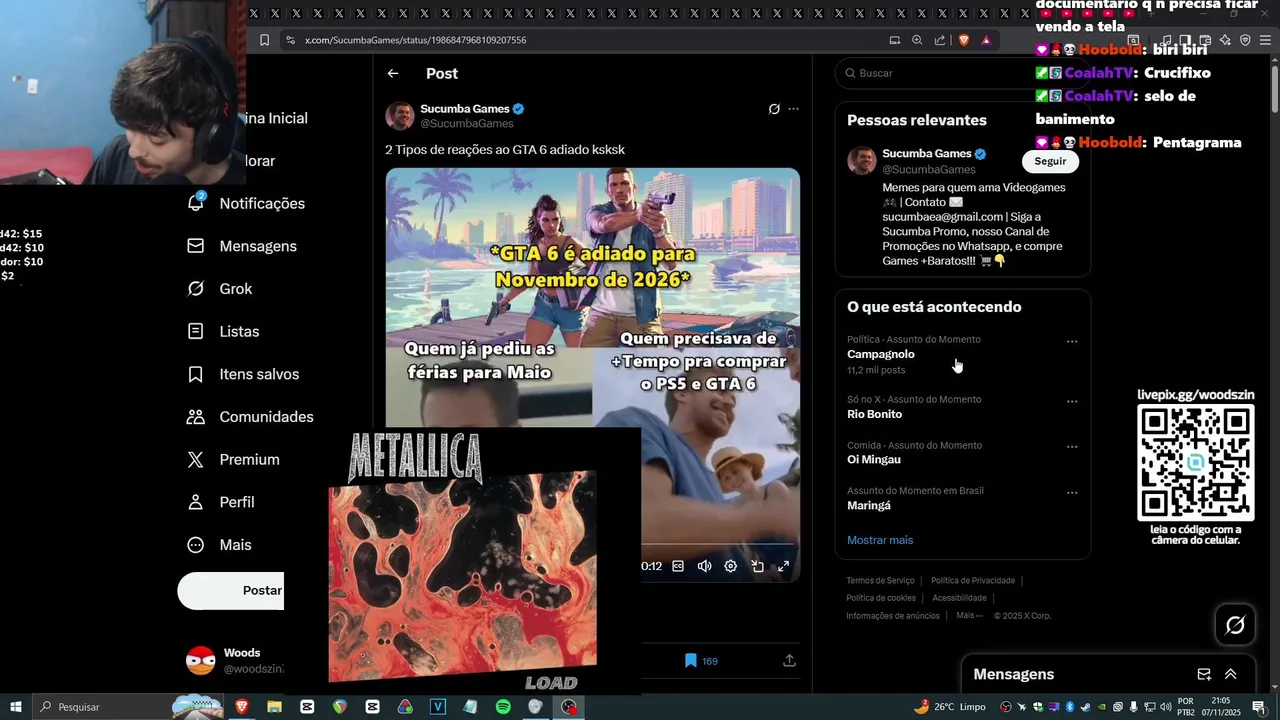
Task: Open Política de Privacidade footer link
Action: pyautogui.click(x=973, y=581)
